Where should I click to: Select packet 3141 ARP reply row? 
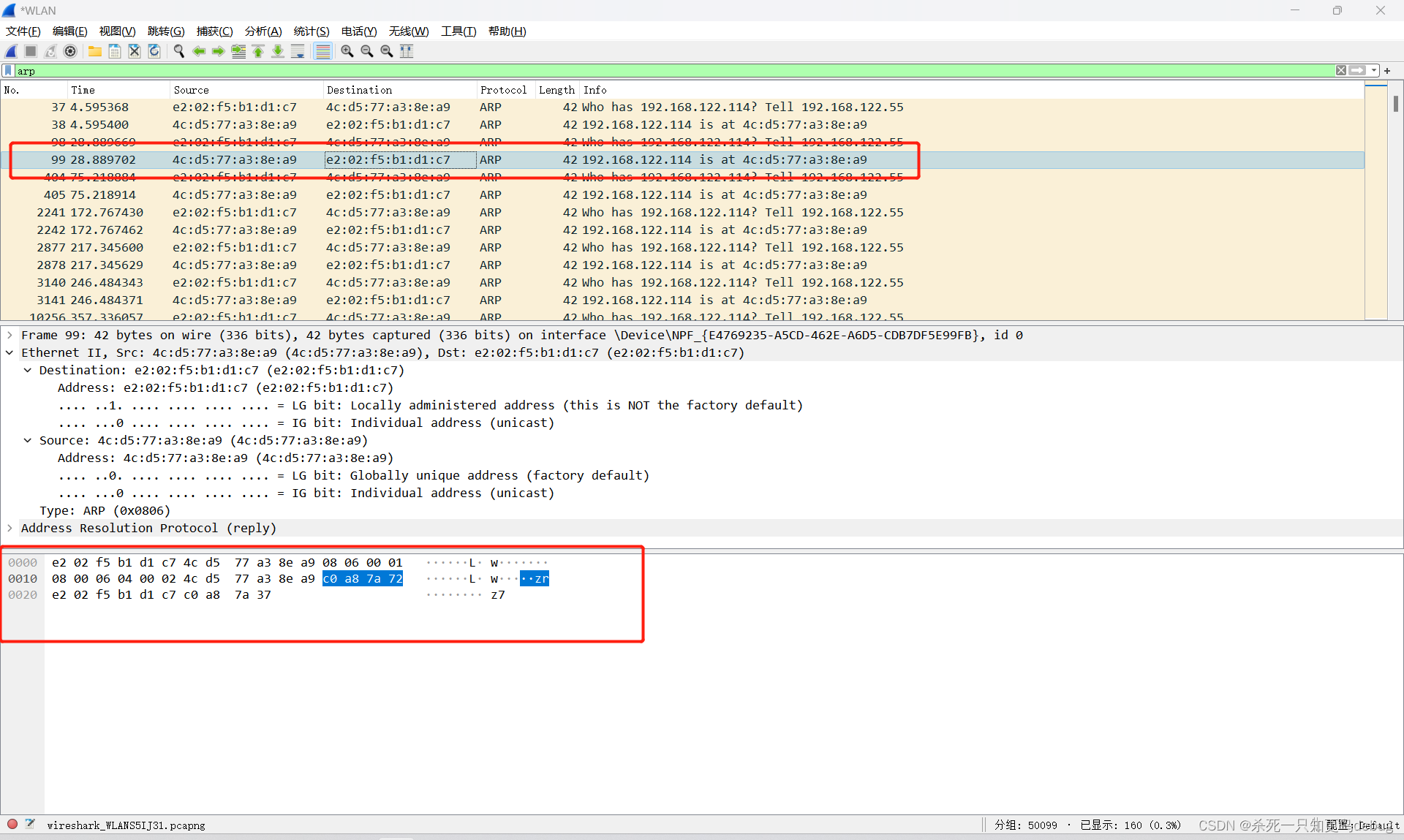pos(682,300)
